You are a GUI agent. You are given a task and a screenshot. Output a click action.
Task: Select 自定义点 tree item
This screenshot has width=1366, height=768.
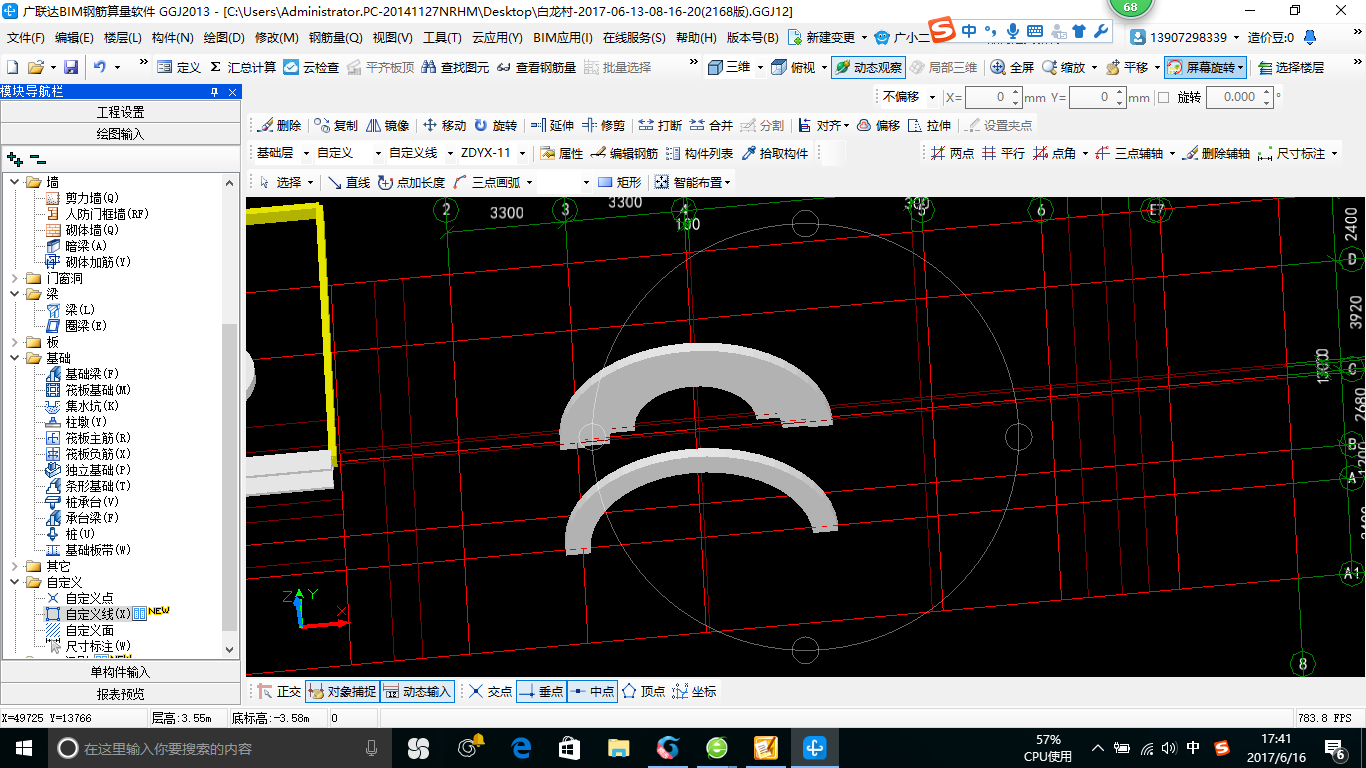tap(89, 598)
